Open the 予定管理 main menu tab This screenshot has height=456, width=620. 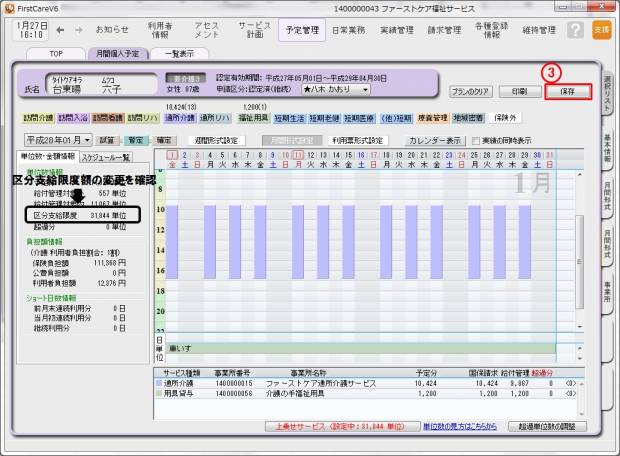coord(303,30)
